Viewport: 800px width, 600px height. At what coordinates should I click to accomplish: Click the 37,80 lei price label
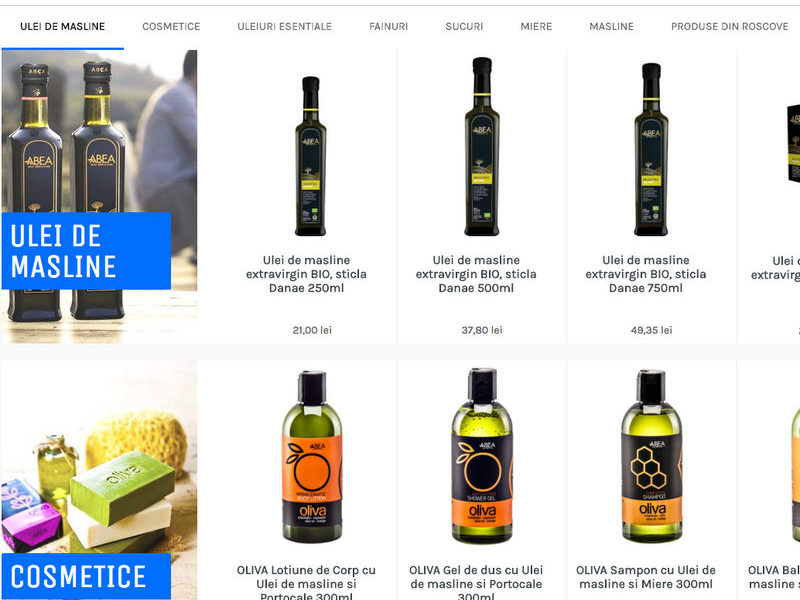[482, 330]
